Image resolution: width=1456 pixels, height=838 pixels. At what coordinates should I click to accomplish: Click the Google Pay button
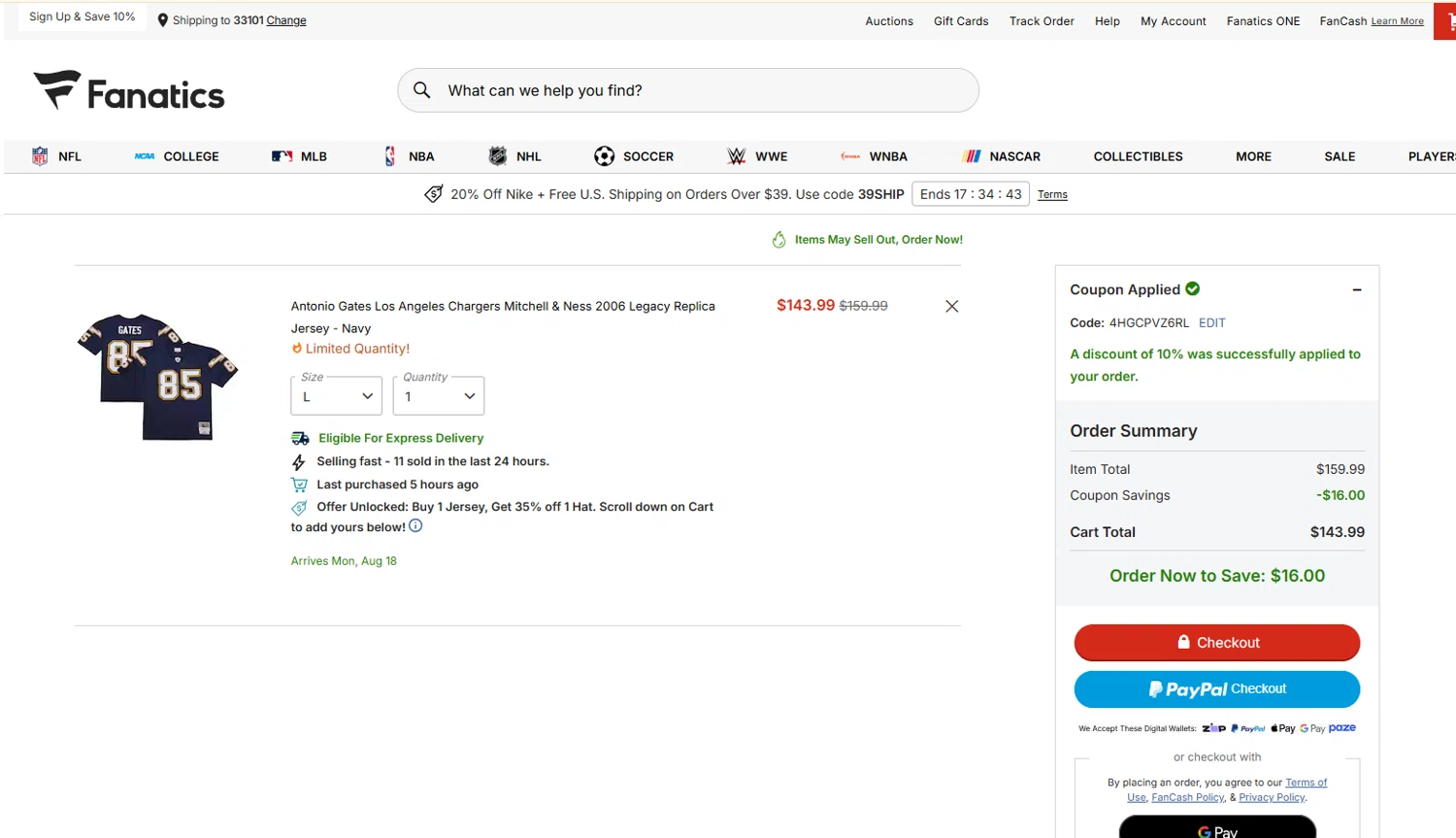tap(1217, 828)
